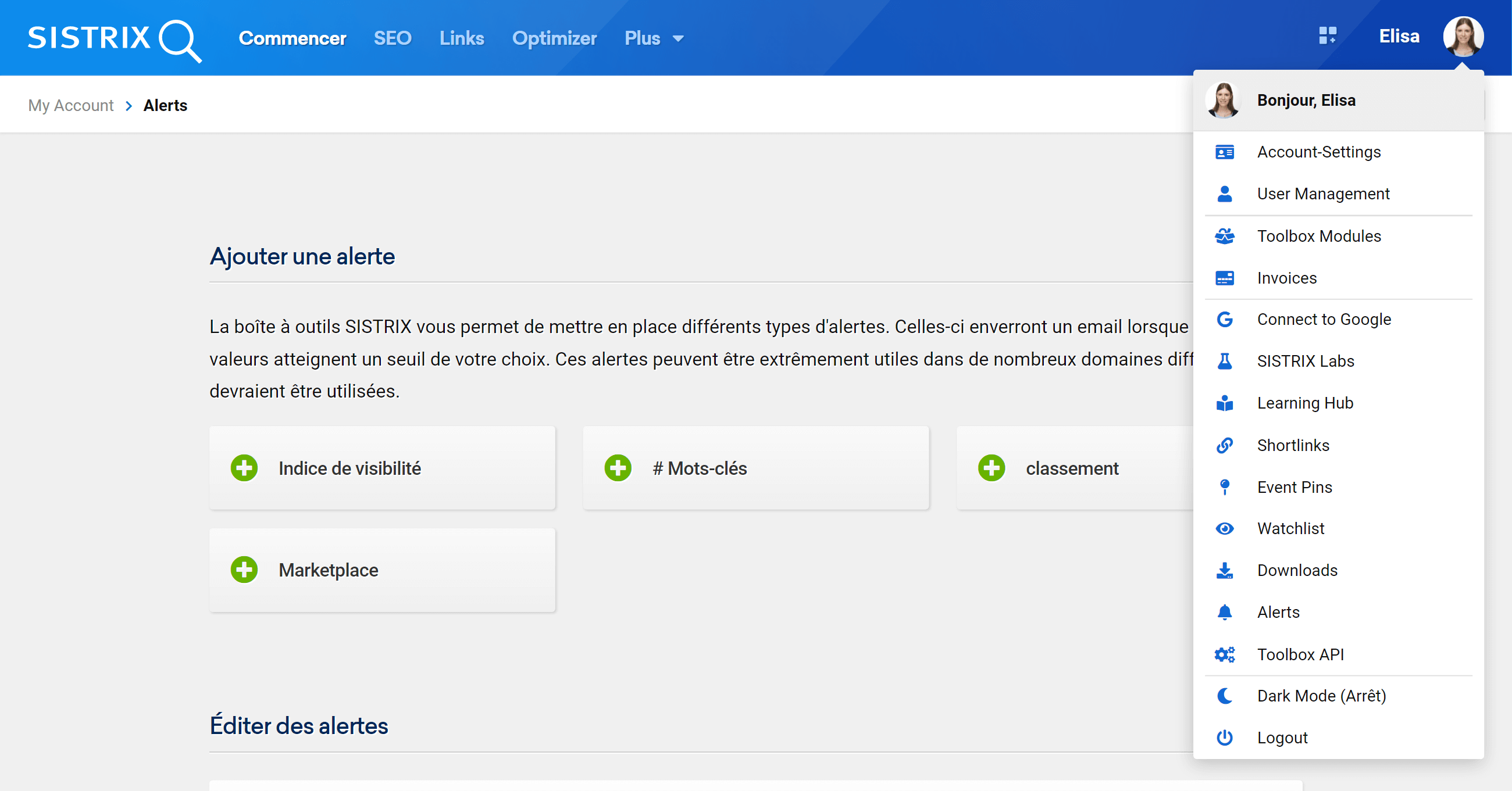Select Logout
This screenshot has height=791, width=1512.
coord(1338,738)
